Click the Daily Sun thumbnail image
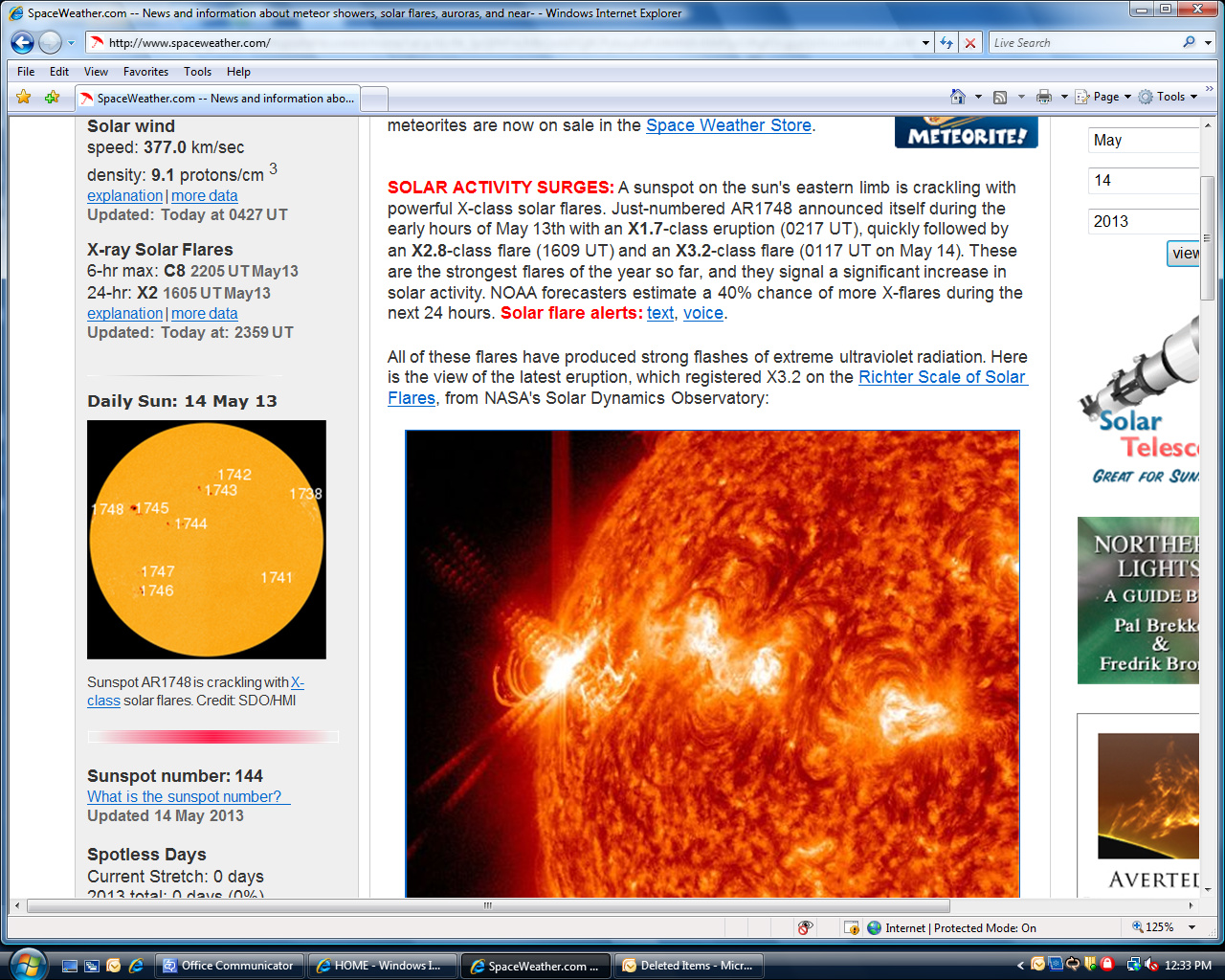Viewport: 1225px width, 980px height. (x=207, y=540)
